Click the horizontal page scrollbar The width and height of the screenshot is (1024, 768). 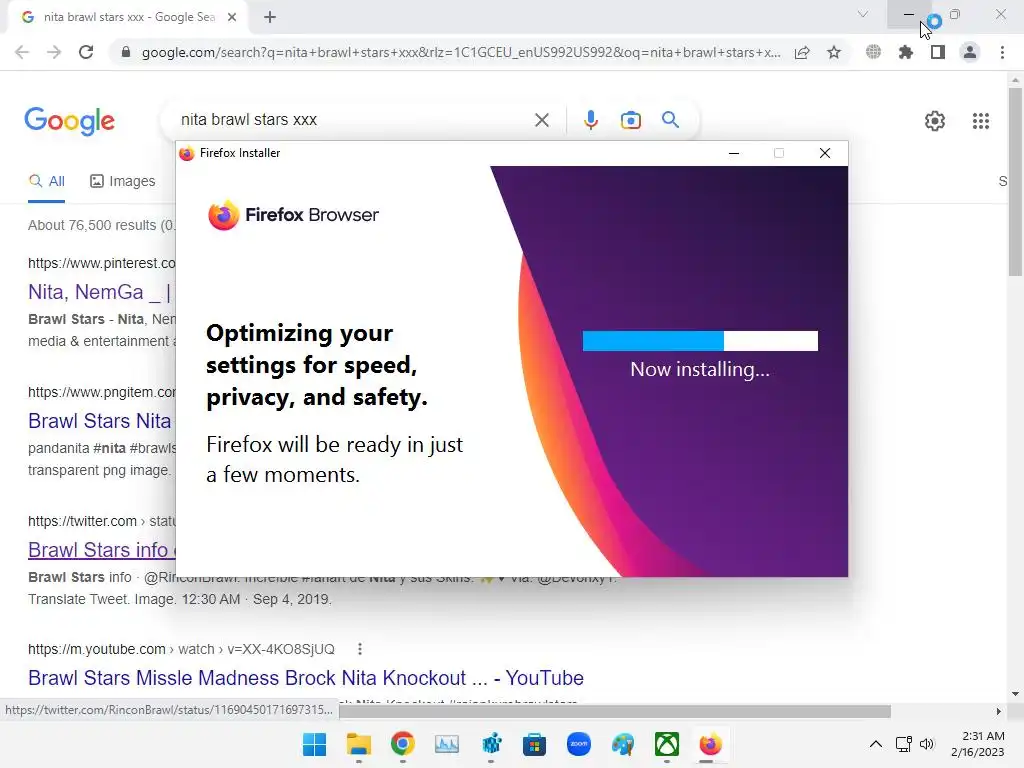click(x=615, y=711)
